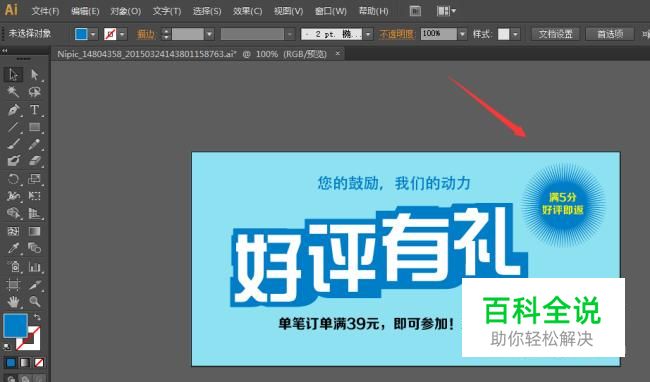This screenshot has height=382, width=650.
Task: Open the 样式 style dropdown arrow
Action: coord(515,34)
